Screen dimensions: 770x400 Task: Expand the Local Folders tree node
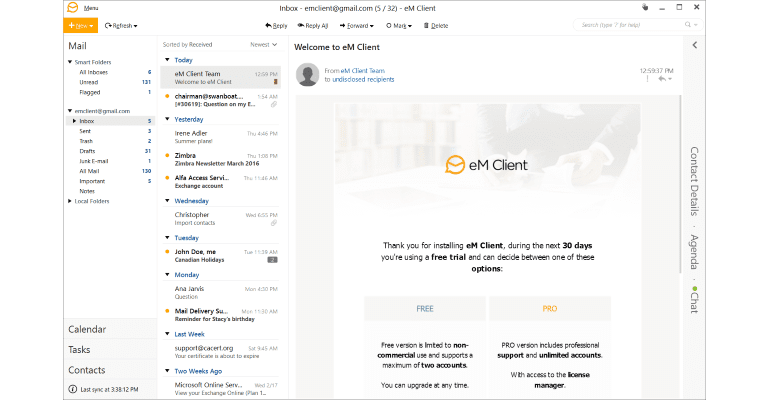70,201
